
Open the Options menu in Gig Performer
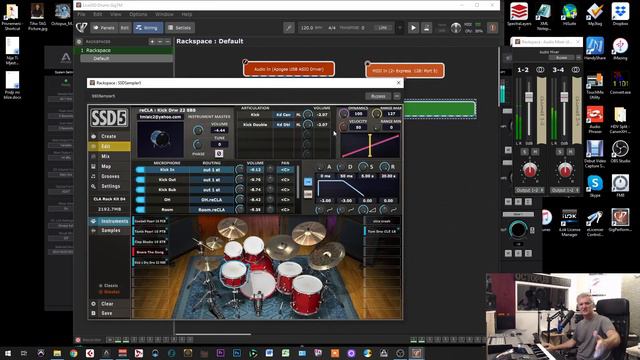138,14
